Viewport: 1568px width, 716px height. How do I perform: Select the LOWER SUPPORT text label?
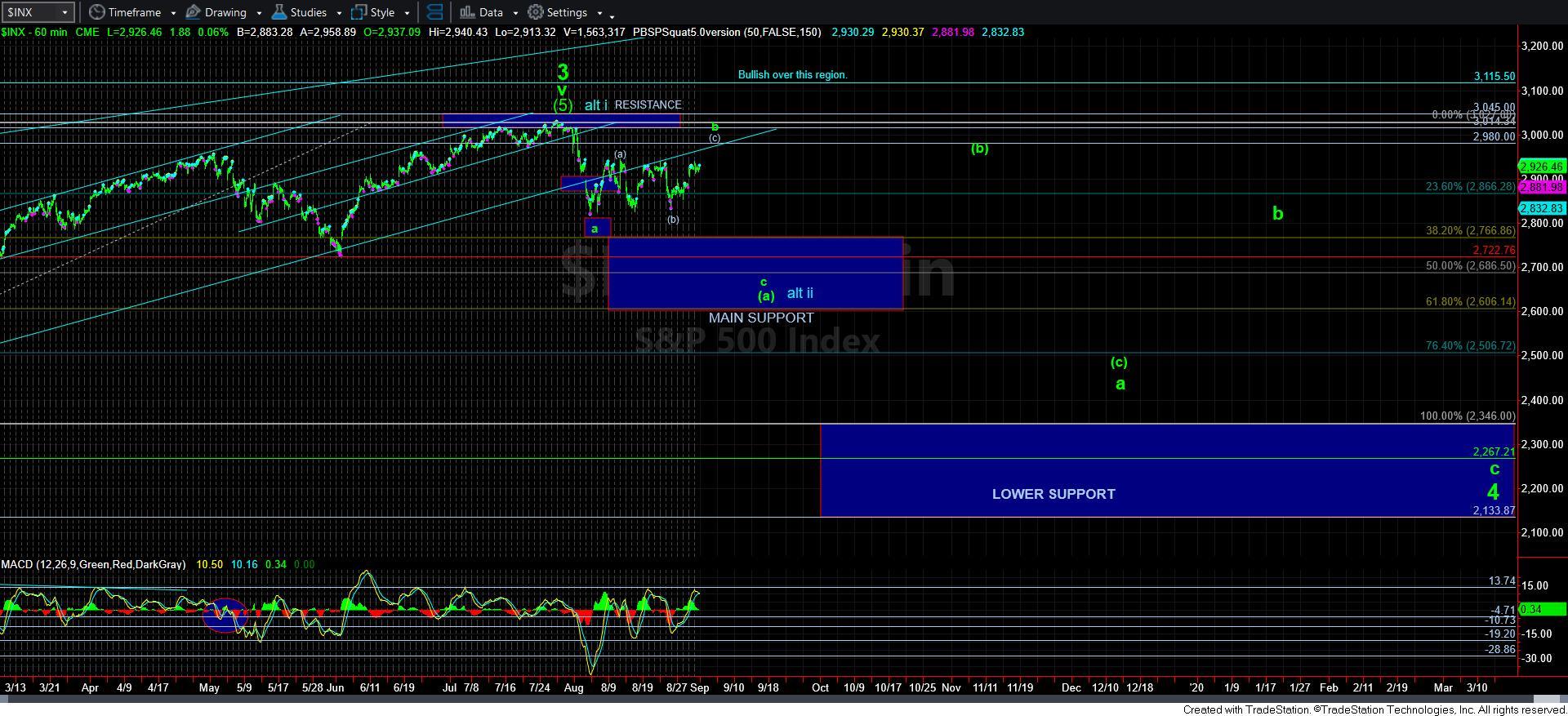pos(1053,494)
